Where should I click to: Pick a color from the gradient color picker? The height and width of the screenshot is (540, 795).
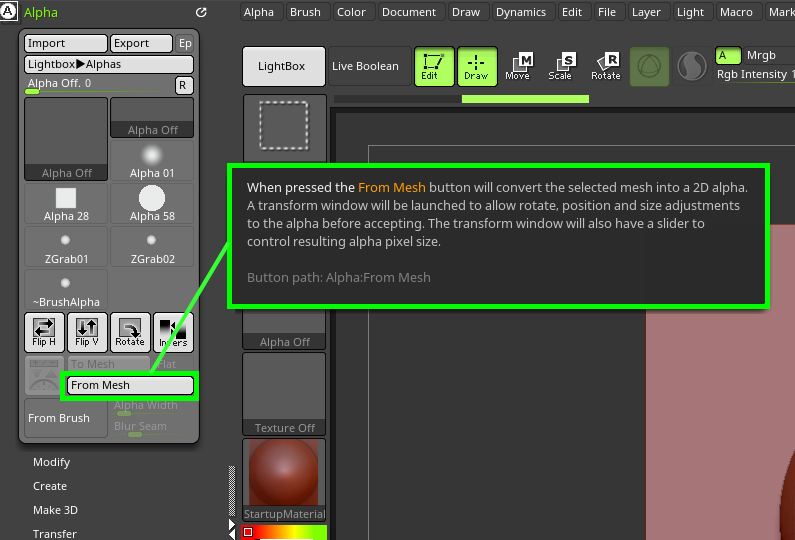[284, 532]
